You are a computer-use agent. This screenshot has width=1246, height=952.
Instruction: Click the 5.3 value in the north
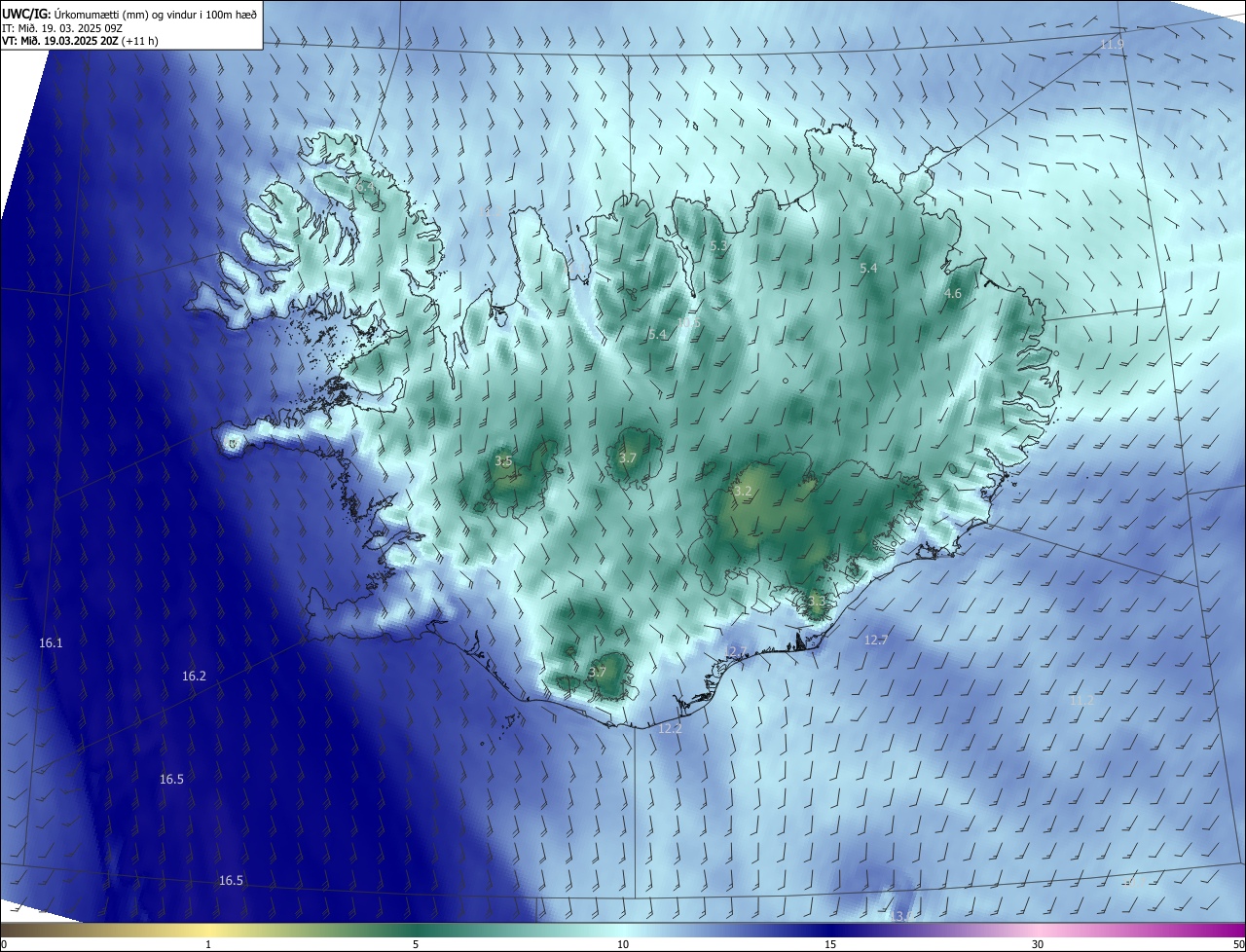(718, 246)
